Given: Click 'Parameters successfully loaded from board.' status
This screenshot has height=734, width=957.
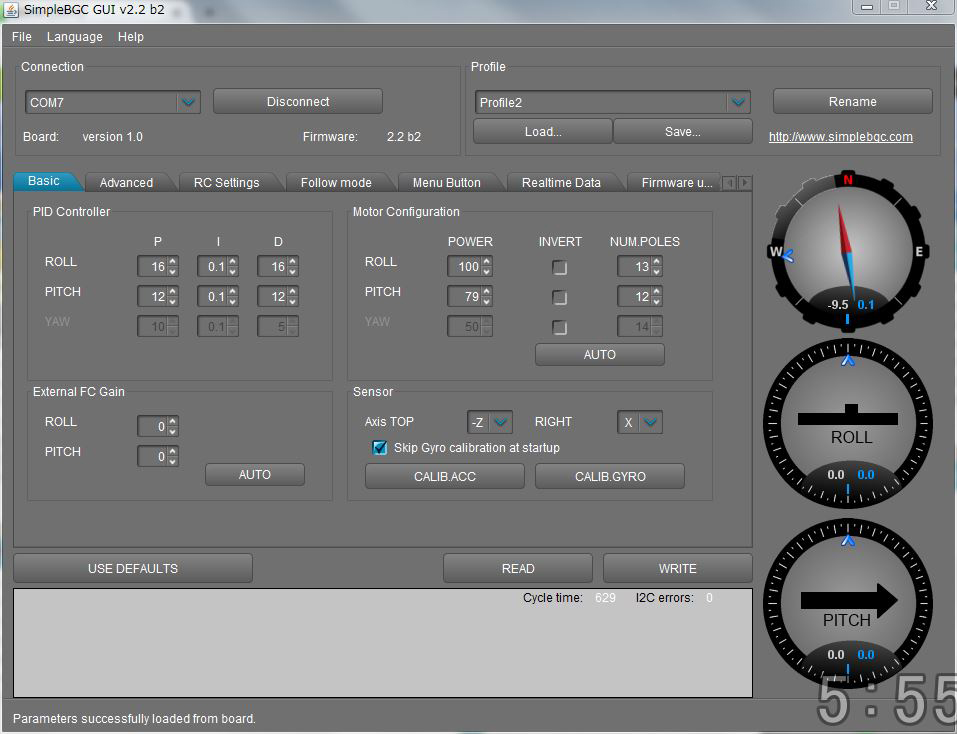Looking at the screenshot, I should click(x=134, y=718).
